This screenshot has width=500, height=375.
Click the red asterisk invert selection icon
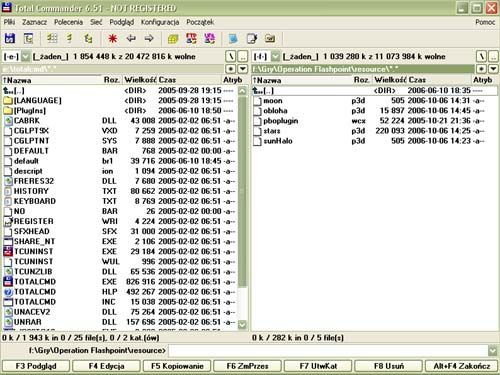coord(113,38)
